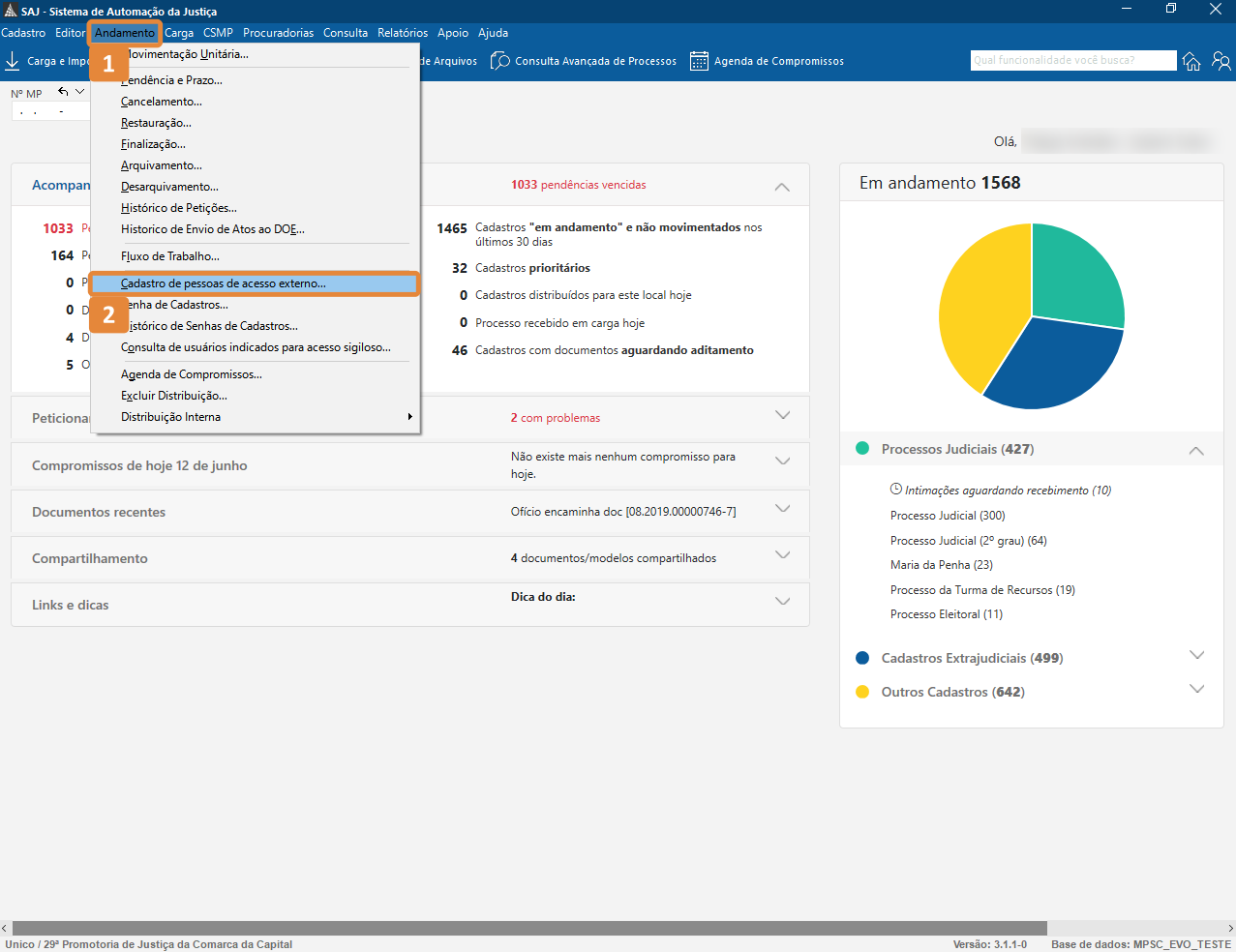The image size is (1236, 952).
Task: Click 4 documentos/modelos compartilhados text
Action: 614,558
